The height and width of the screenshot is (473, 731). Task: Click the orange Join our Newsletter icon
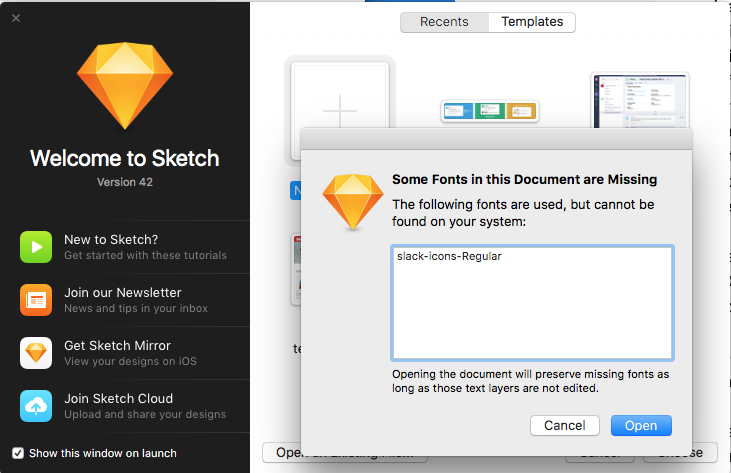click(x=36, y=299)
